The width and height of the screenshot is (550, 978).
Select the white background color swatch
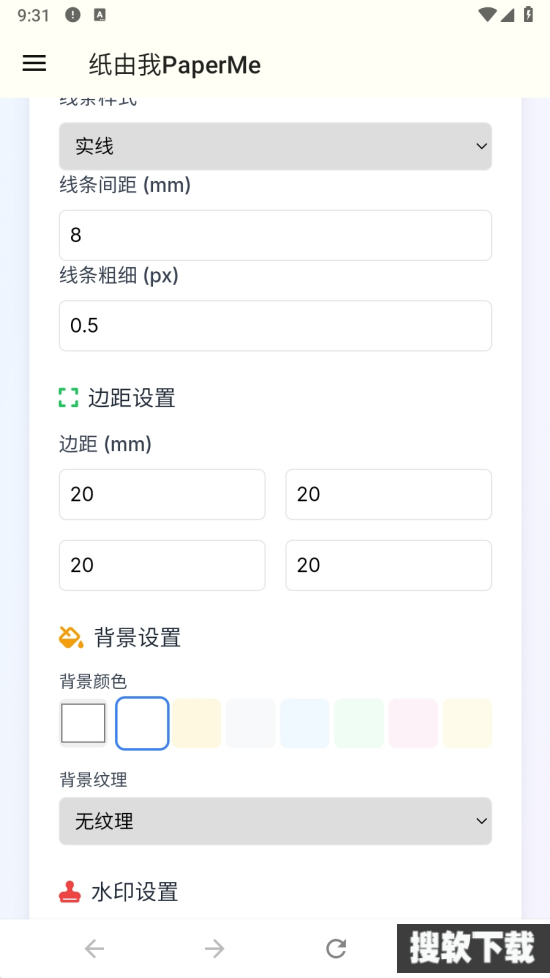pyautogui.click(x=142, y=723)
